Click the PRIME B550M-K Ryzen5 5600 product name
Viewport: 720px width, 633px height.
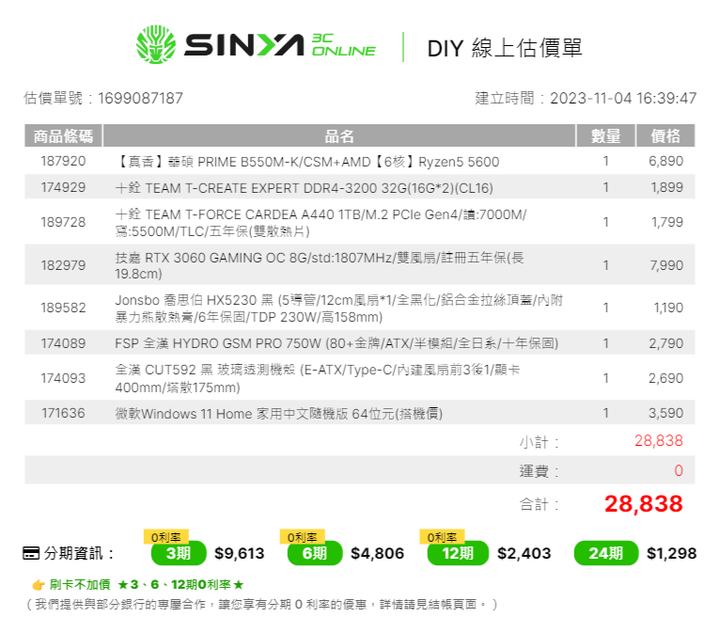coord(307,162)
